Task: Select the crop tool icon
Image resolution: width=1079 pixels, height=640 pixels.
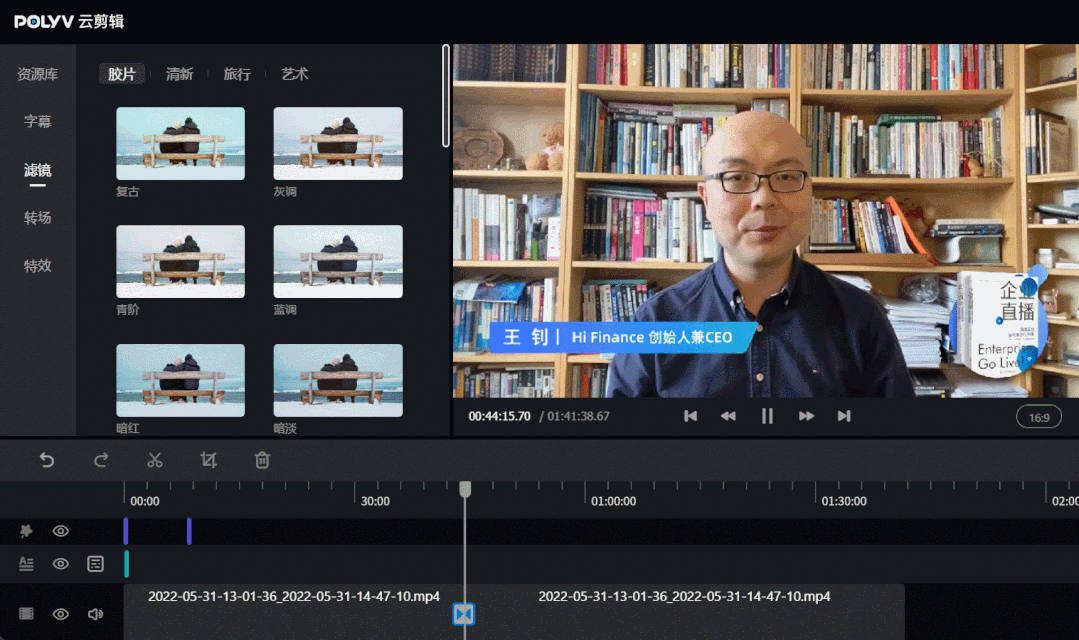Action: point(208,460)
